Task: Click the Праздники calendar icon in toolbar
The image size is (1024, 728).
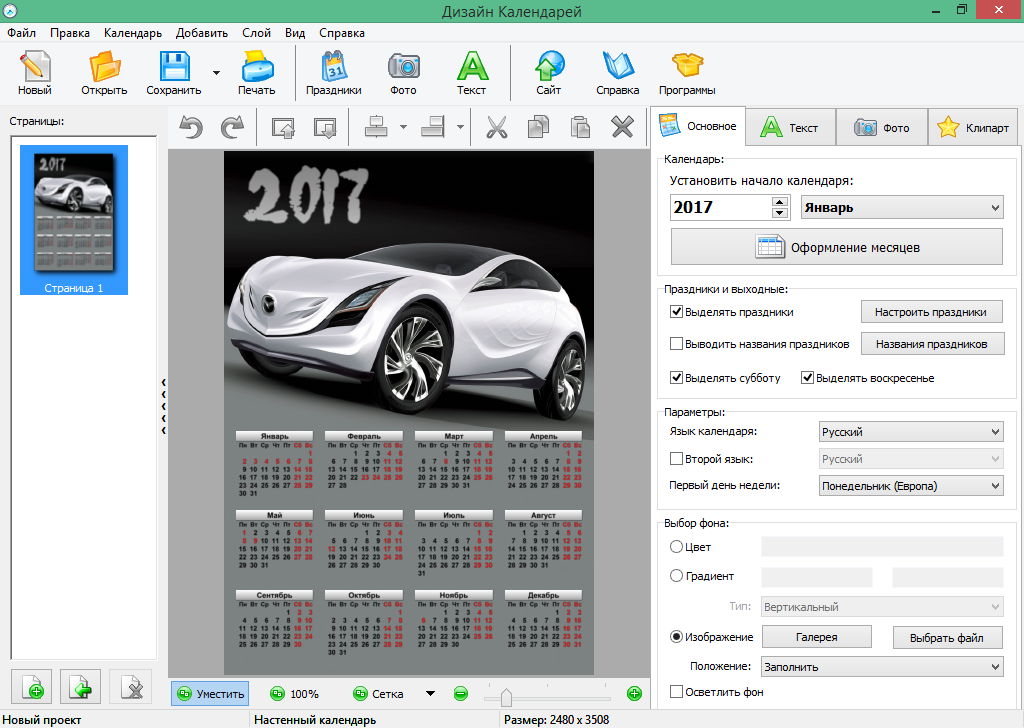Action: pos(333,68)
